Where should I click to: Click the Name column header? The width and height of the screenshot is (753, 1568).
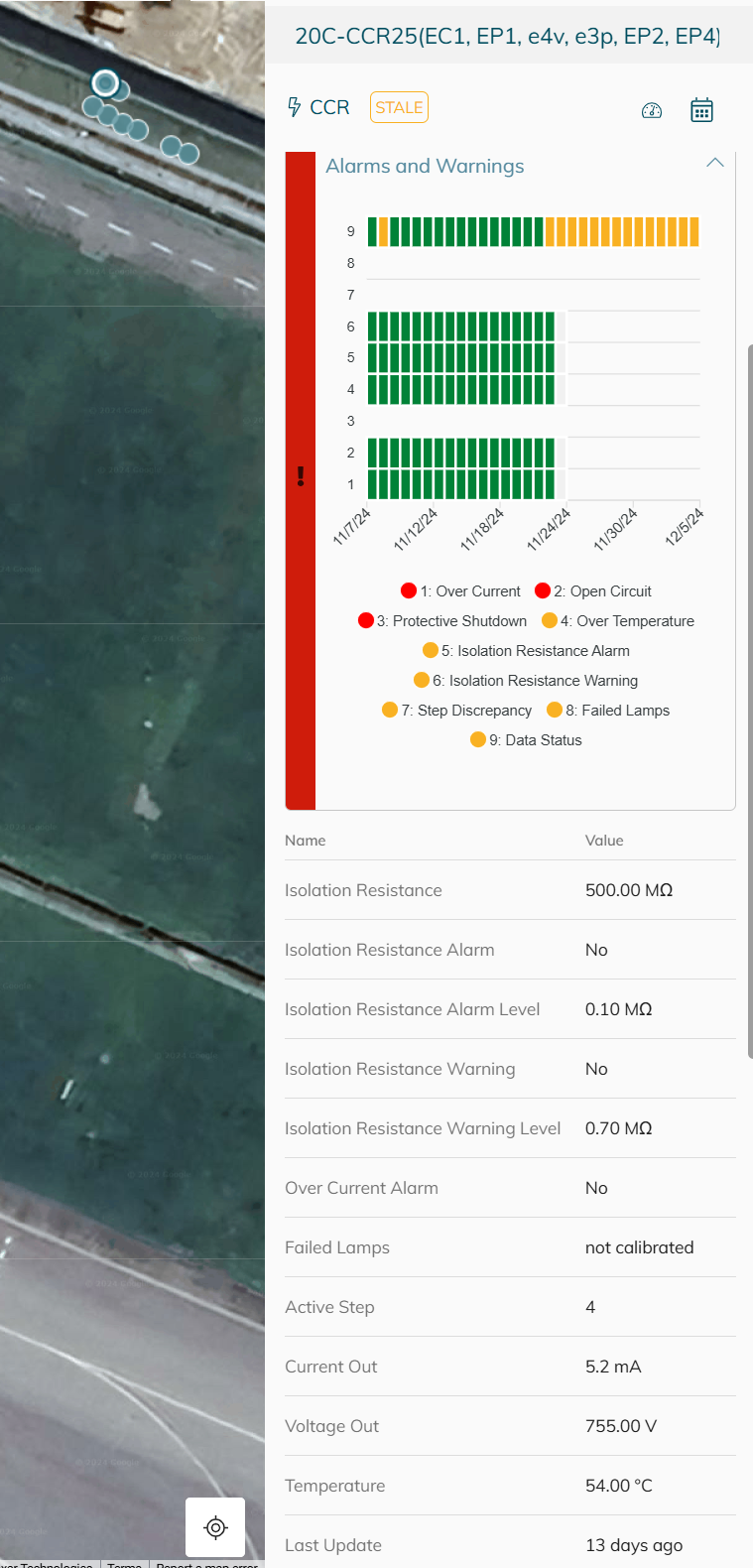tap(306, 841)
